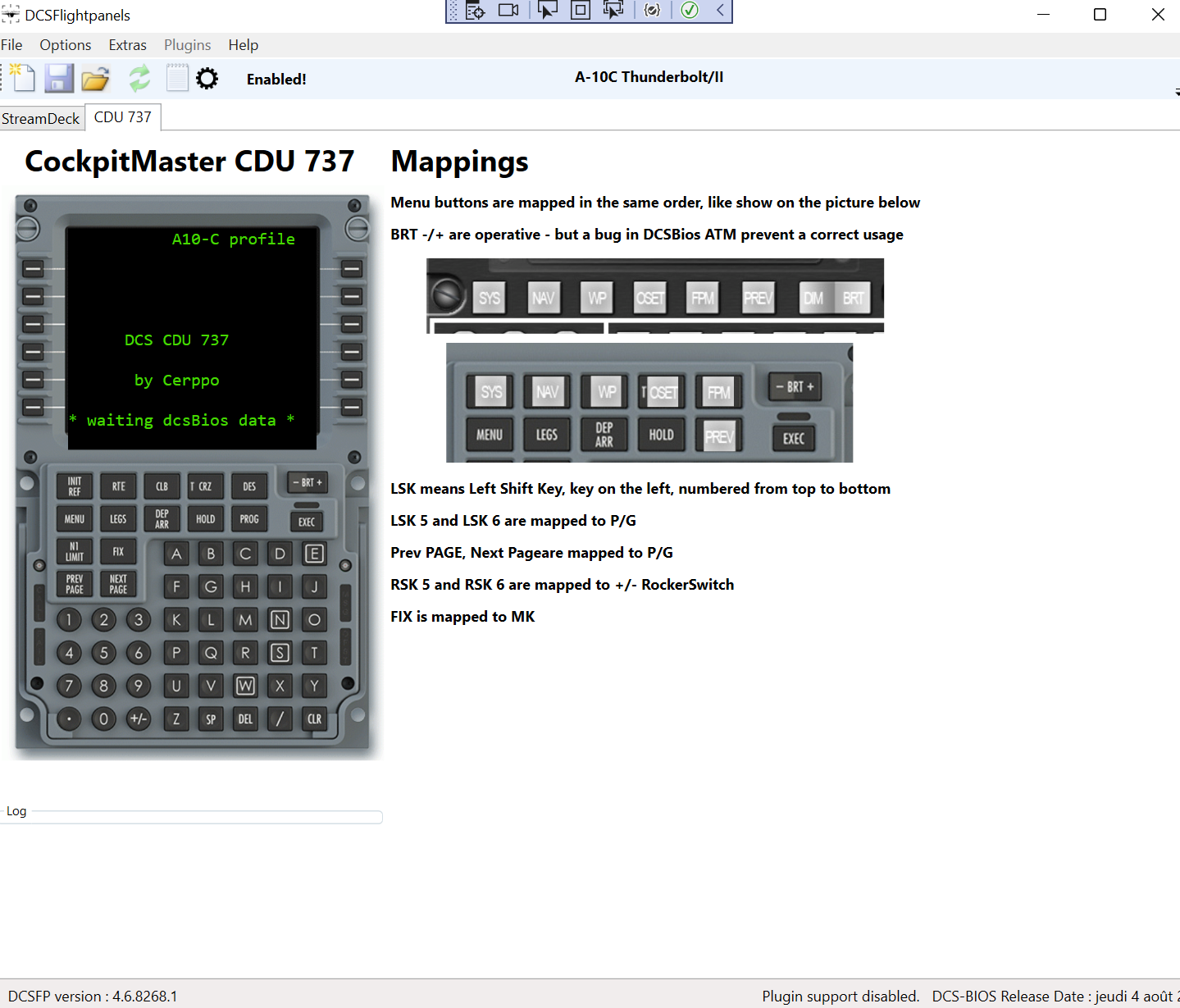Click the DCS-BIOS Release Date status text

tap(1055, 997)
